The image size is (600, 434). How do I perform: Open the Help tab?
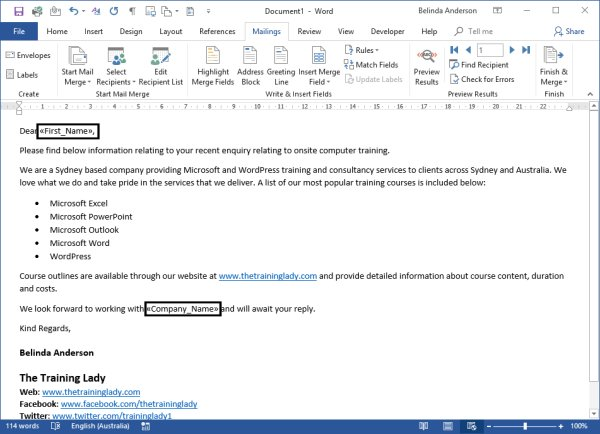tap(429, 31)
